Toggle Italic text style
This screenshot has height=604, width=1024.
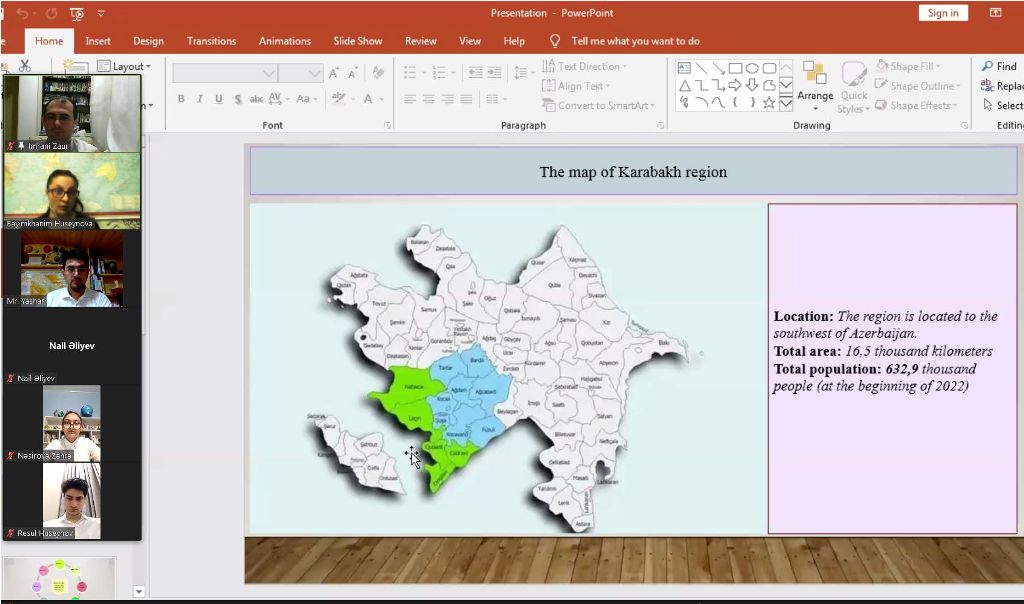pyautogui.click(x=200, y=99)
